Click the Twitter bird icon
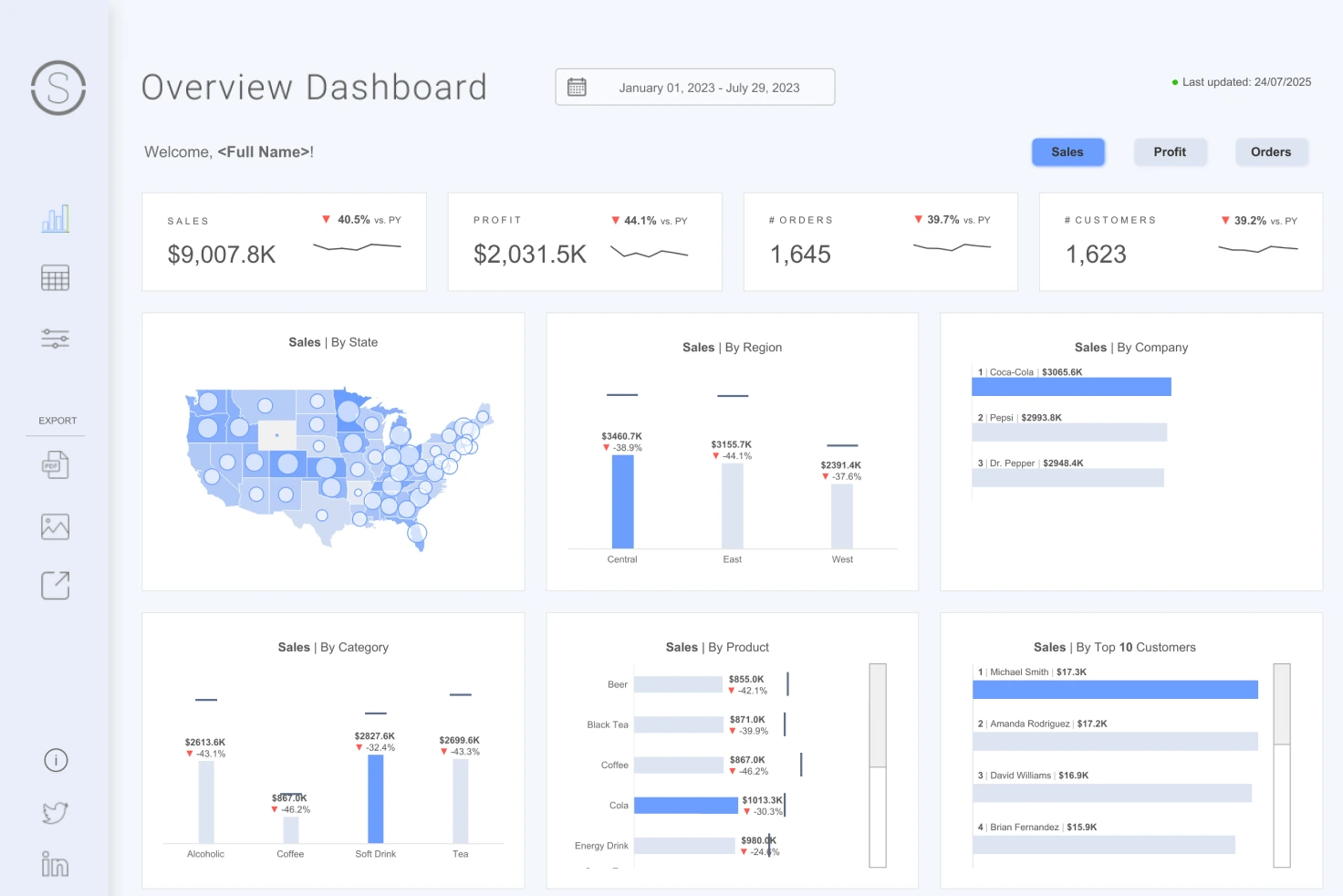The width and height of the screenshot is (1343, 896). pos(55,812)
